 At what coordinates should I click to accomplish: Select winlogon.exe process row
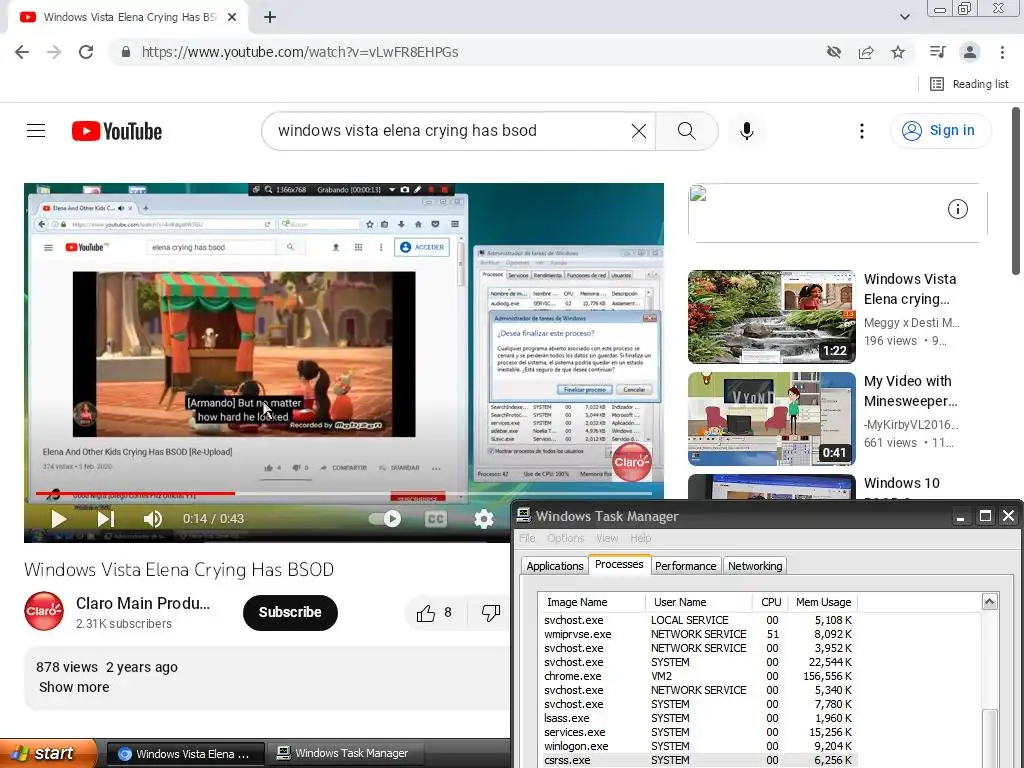pyautogui.click(x=697, y=746)
